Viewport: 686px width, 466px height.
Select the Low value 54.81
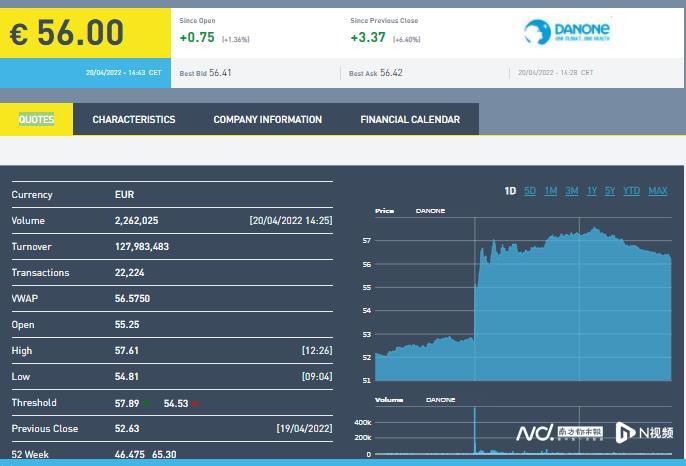(126, 376)
